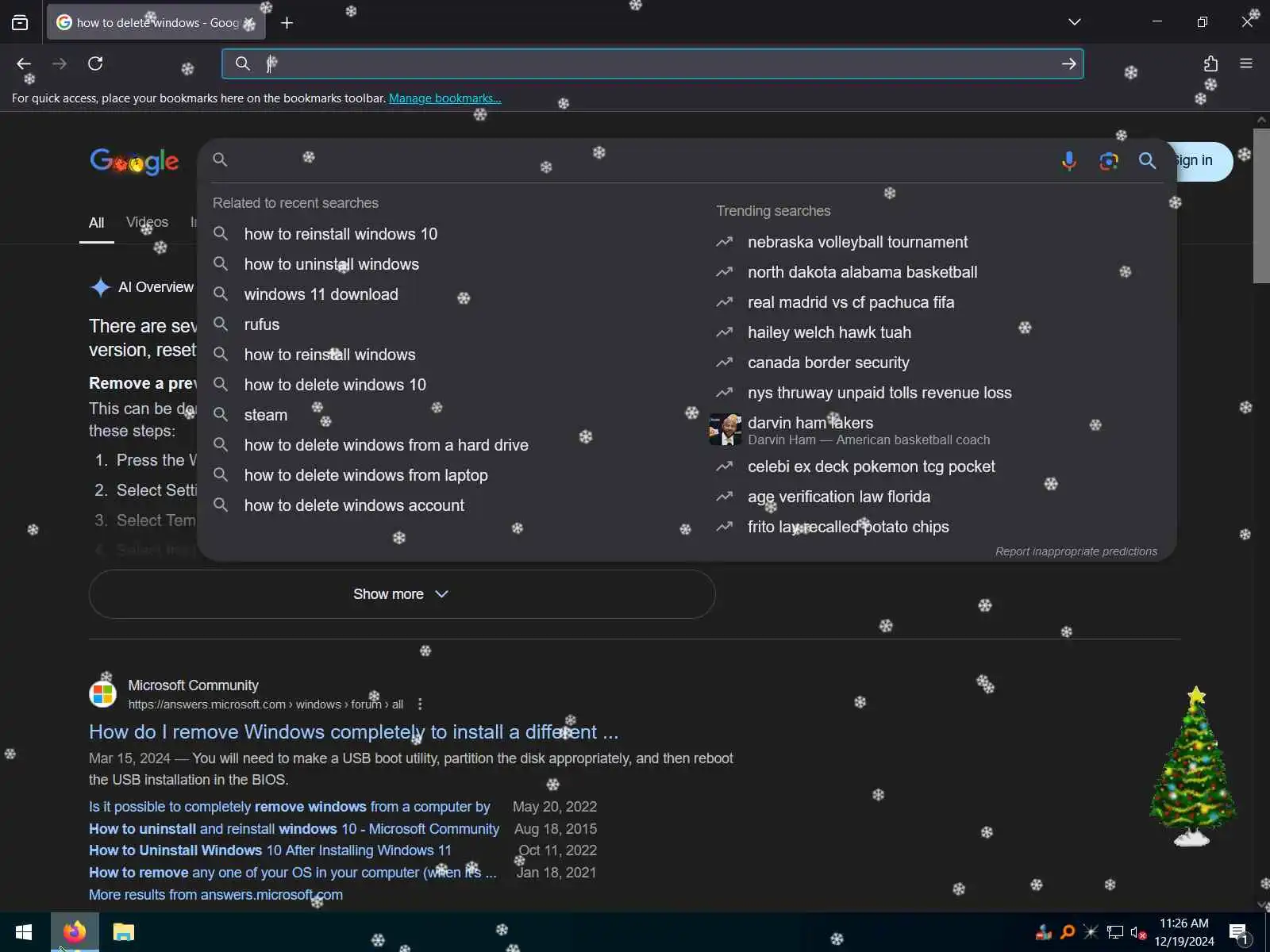Open trending search 'north dakota alabama basketball'
The width and height of the screenshot is (1270, 952).
(862, 272)
